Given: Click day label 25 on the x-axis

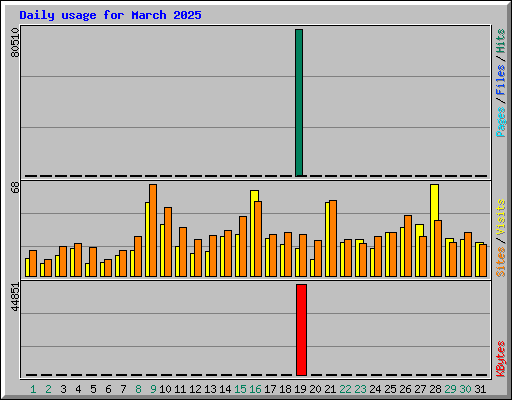Looking at the screenshot, I should tap(390, 389).
